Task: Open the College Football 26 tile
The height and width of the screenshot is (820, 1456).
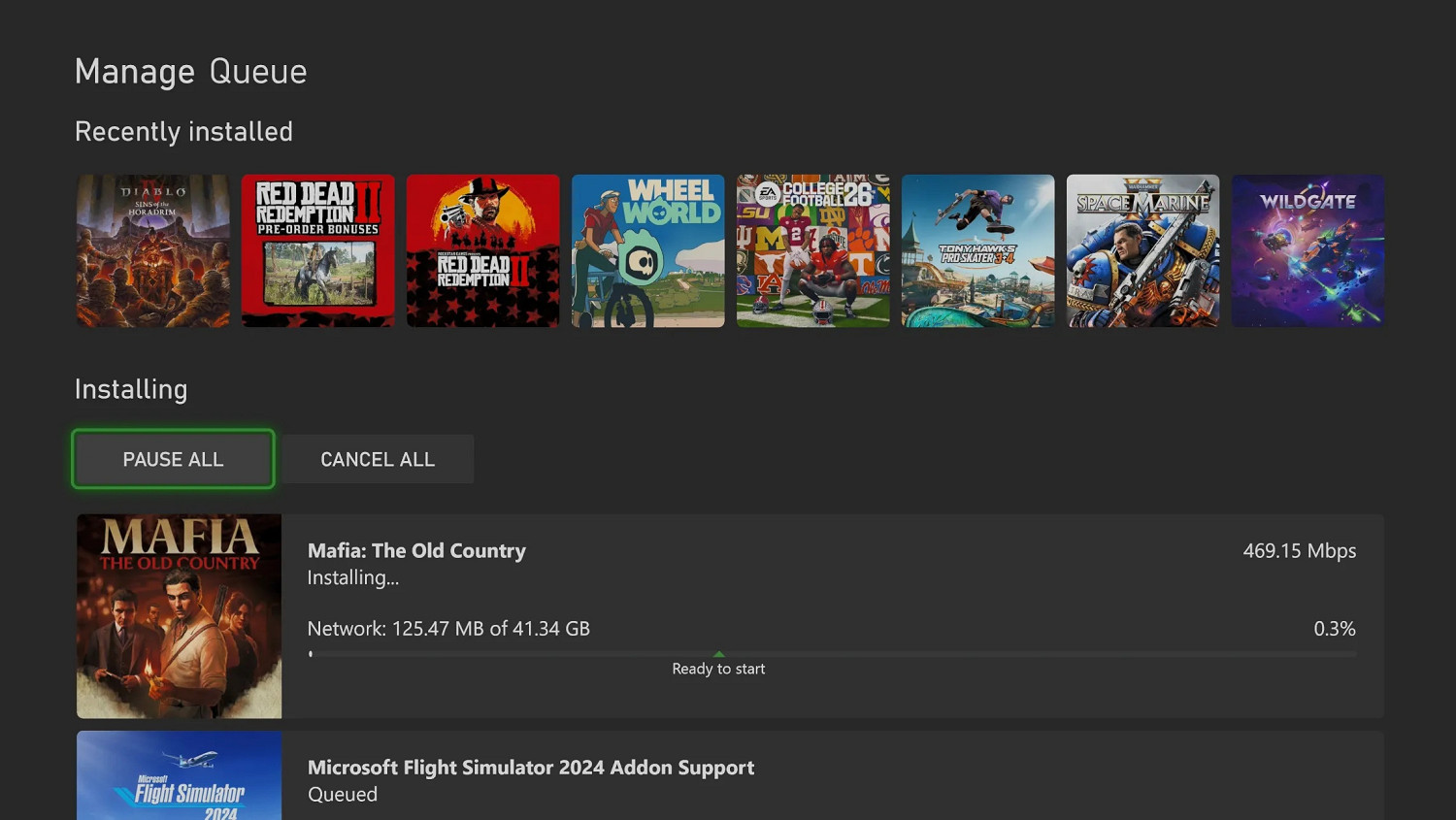Action: coord(813,250)
